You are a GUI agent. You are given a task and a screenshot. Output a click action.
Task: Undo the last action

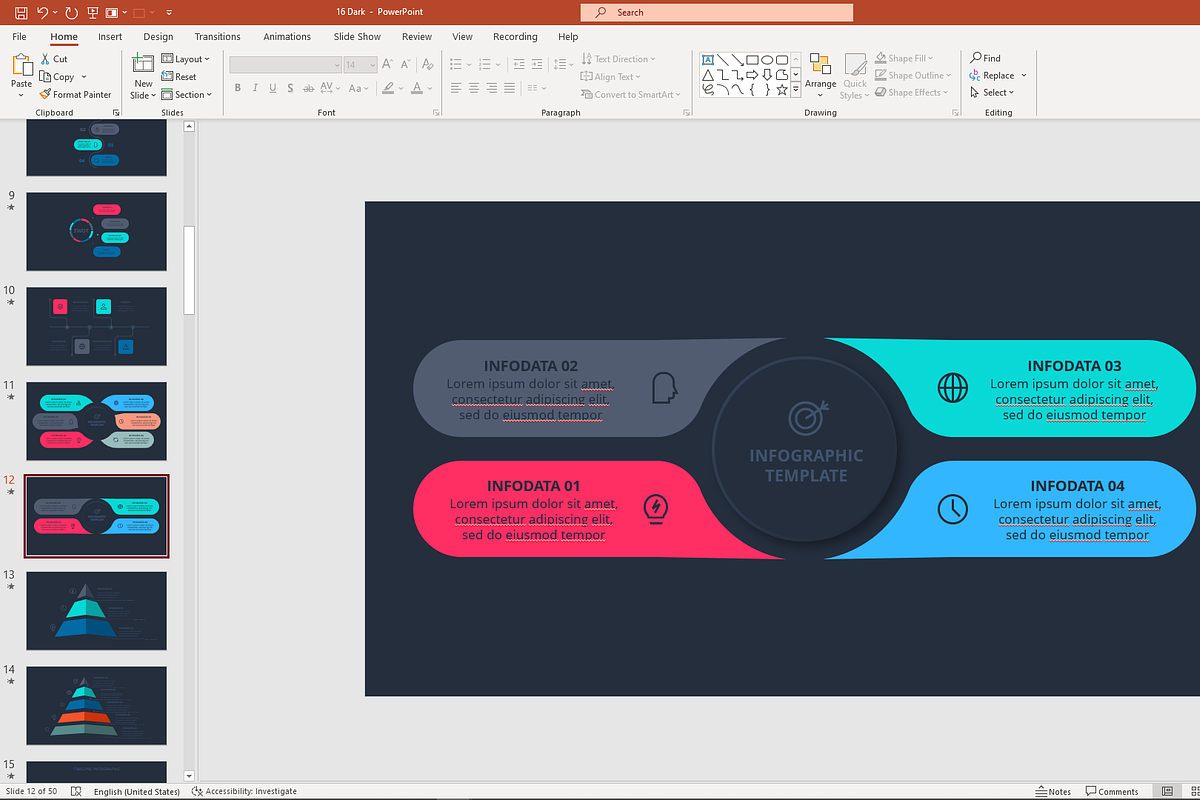[x=42, y=13]
